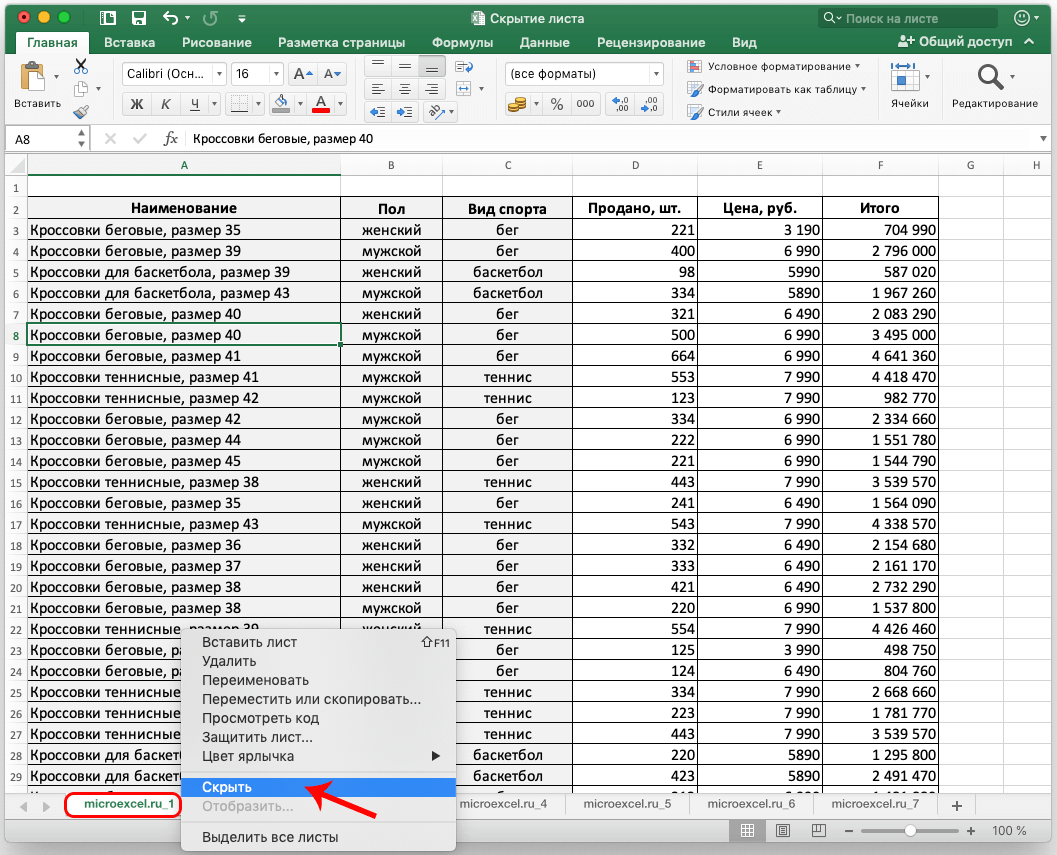1057x855 pixels.
Task: Click Общий доступ share button
Action: (955, 42)
